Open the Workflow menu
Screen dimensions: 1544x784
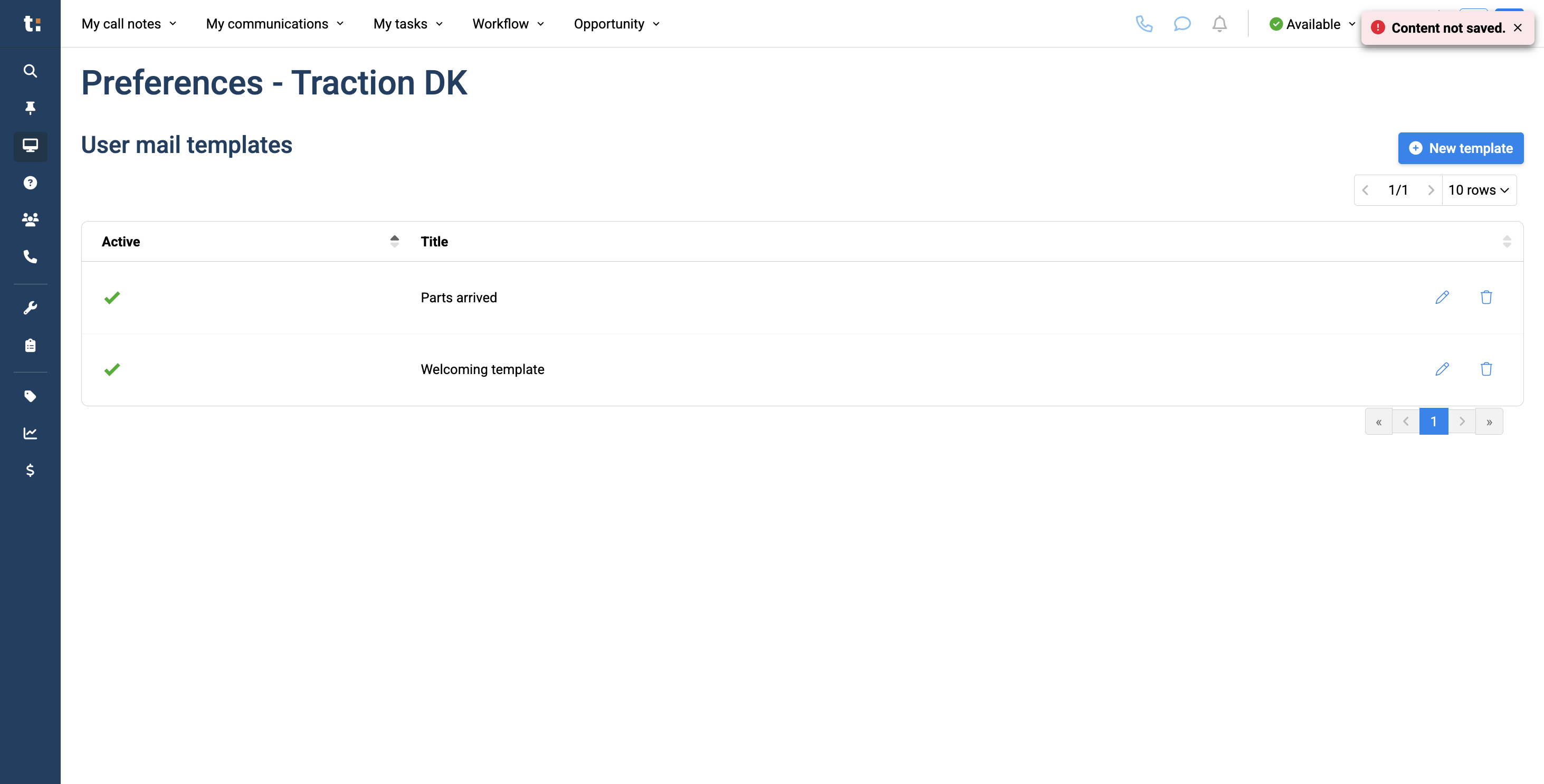[x=507, y=24]
